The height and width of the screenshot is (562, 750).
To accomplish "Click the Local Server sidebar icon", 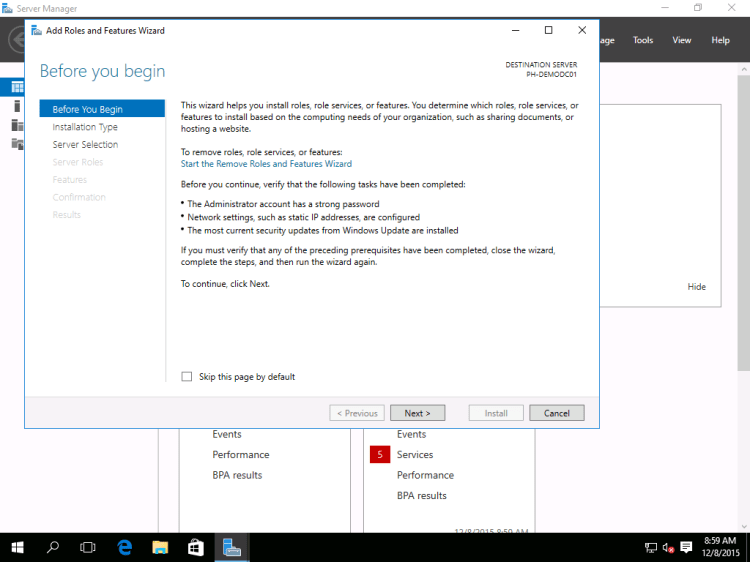I will click(16, 106).
